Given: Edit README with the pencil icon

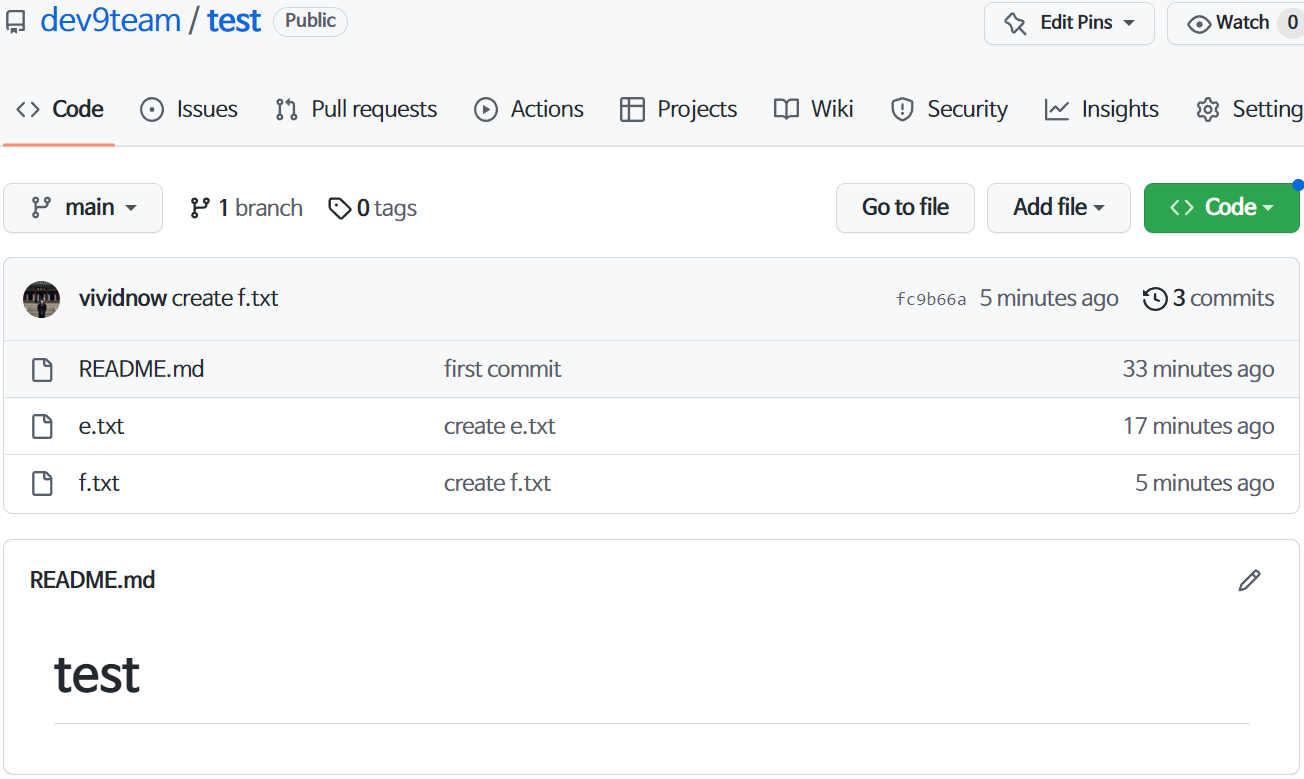Looking at the screenshot, I should pyautogui.click(x=1249, y=580).
